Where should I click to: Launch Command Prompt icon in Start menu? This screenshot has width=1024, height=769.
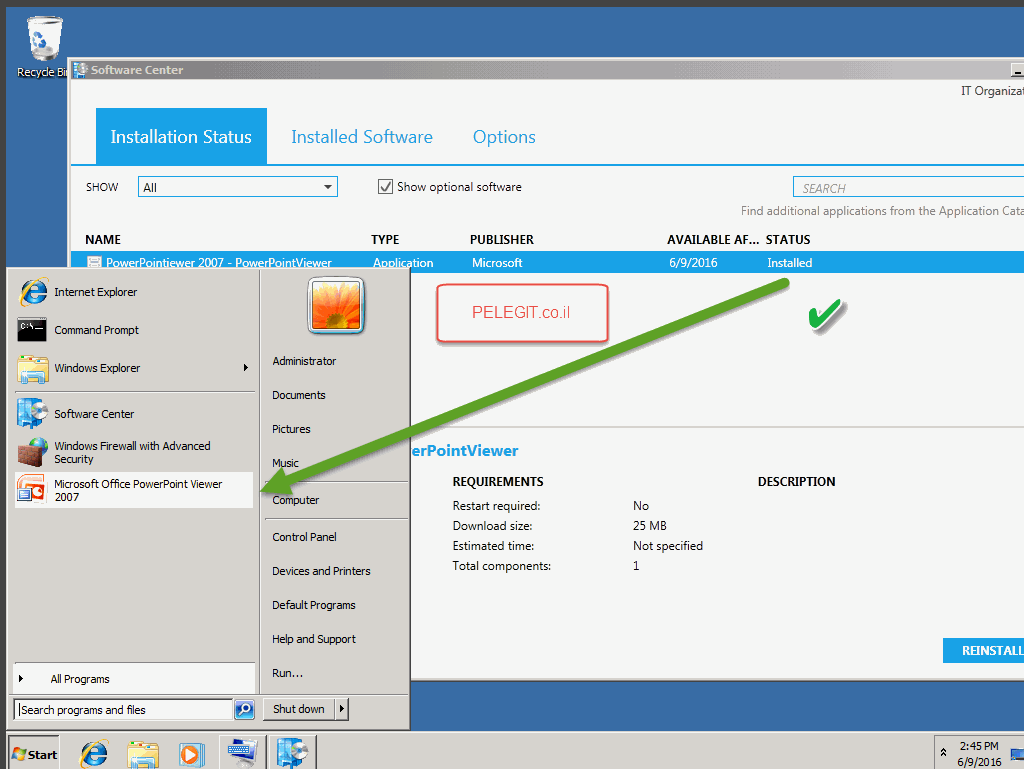tap(32, 330)
